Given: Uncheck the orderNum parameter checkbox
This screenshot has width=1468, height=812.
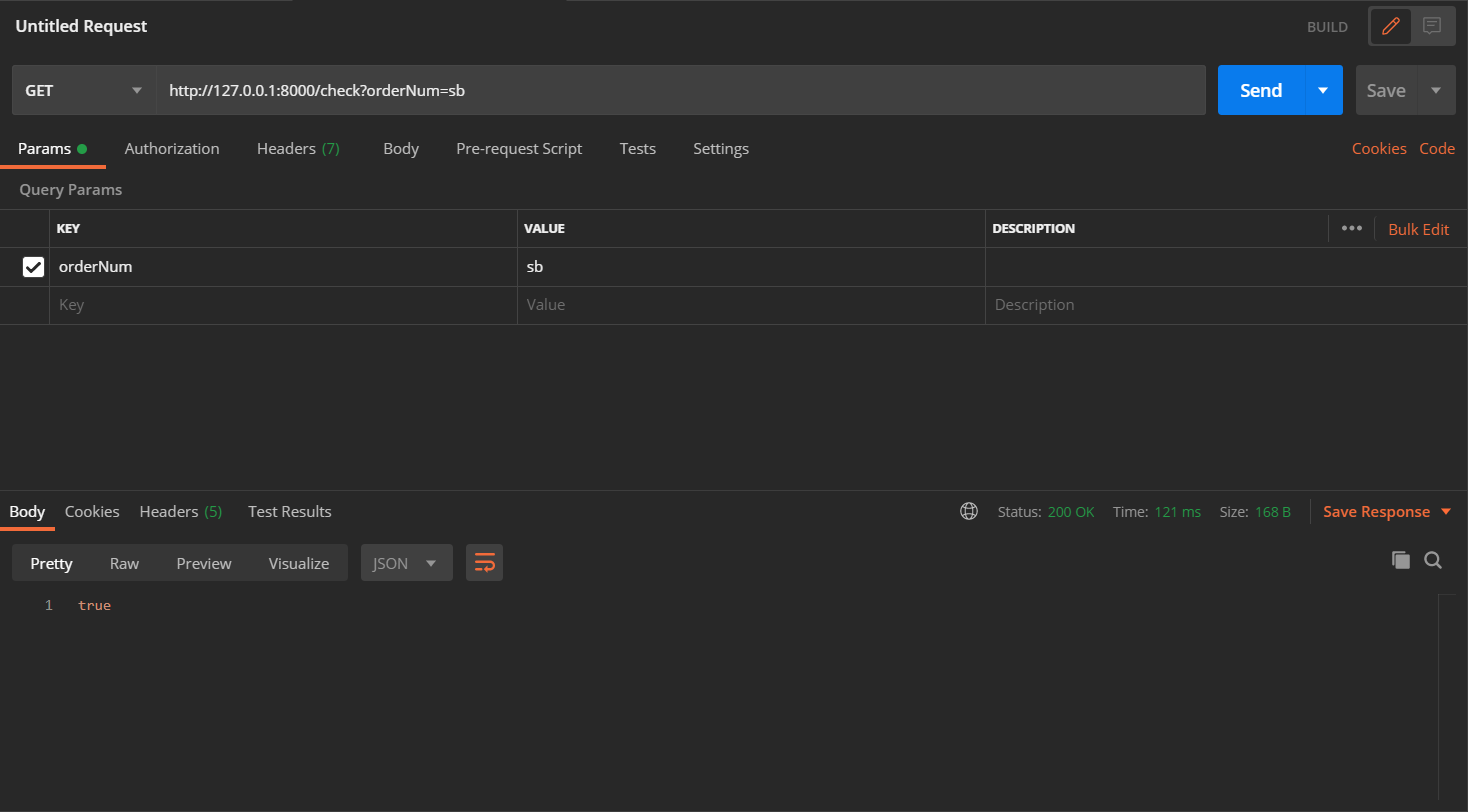Looking at the screenshot, I should pyautogui.click(x=33, y=267).
